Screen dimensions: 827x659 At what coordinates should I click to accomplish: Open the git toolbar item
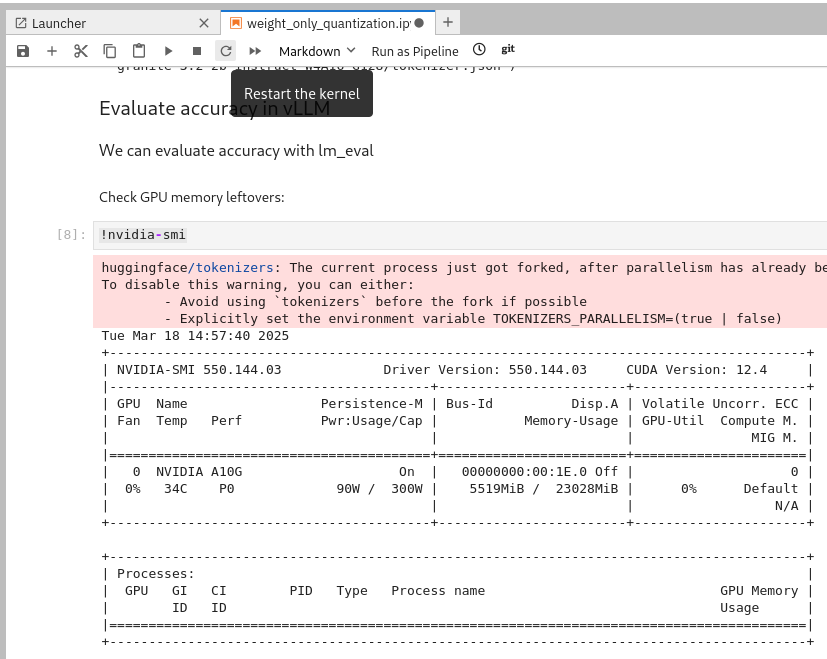click(x=508, y=49)
